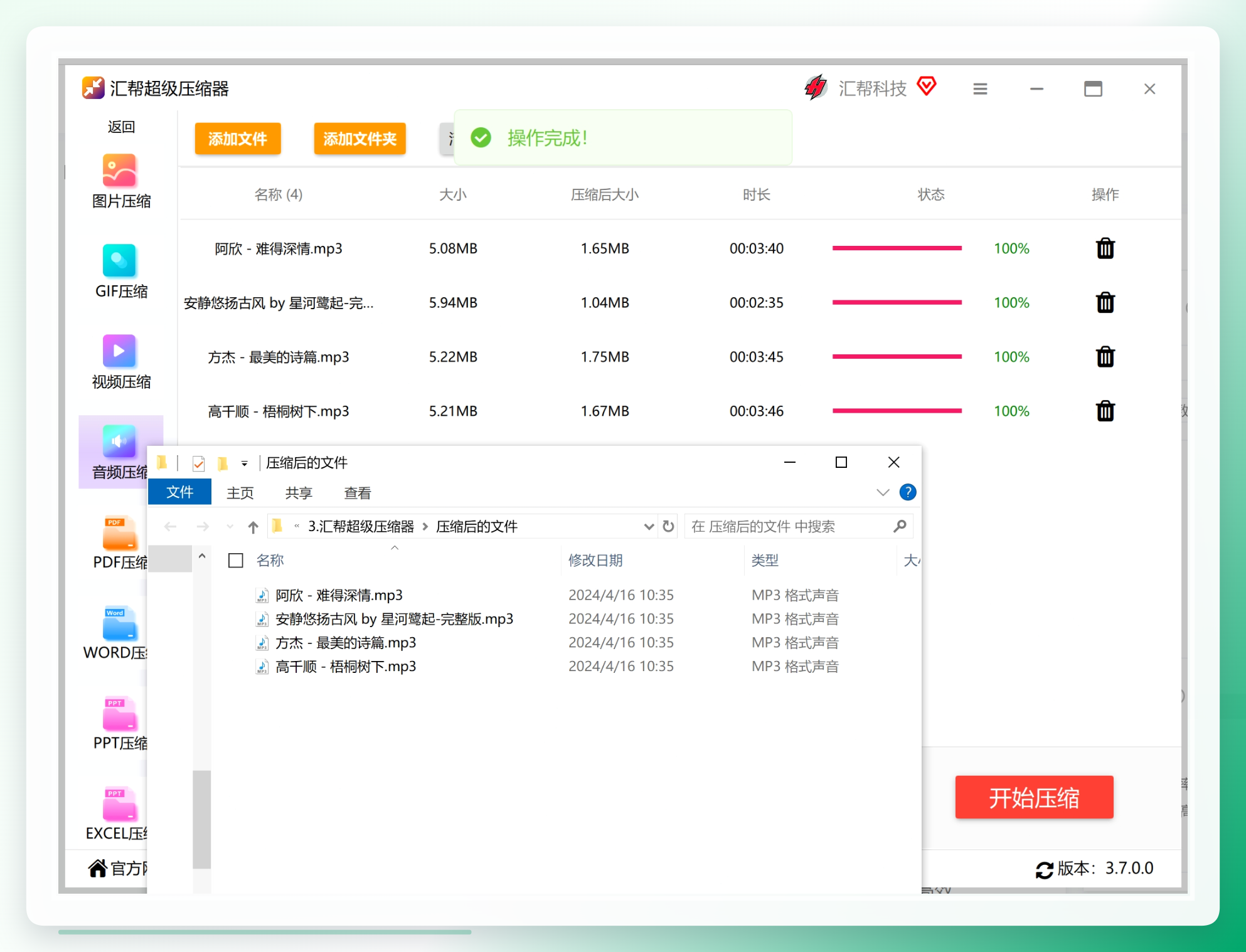Click Explorer quick access new folder icon
1246x952 pixels.
pos(223,463)
